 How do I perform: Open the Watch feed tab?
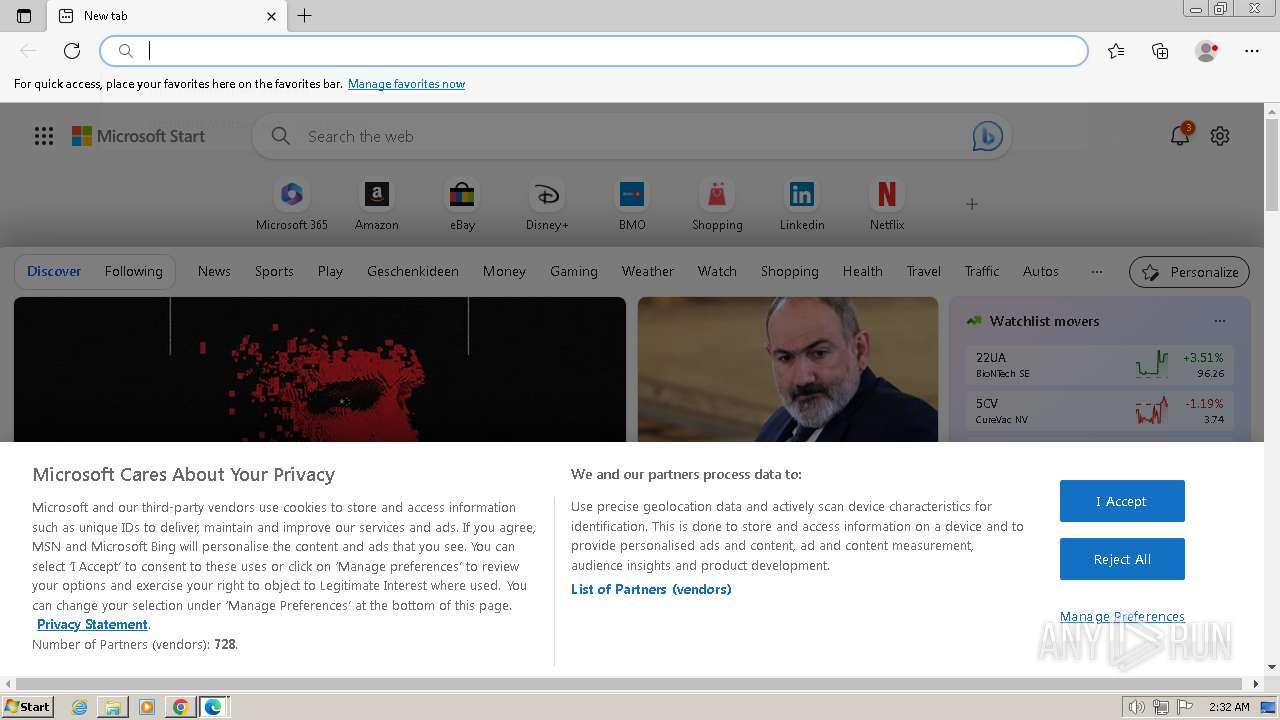click(717, 271)
